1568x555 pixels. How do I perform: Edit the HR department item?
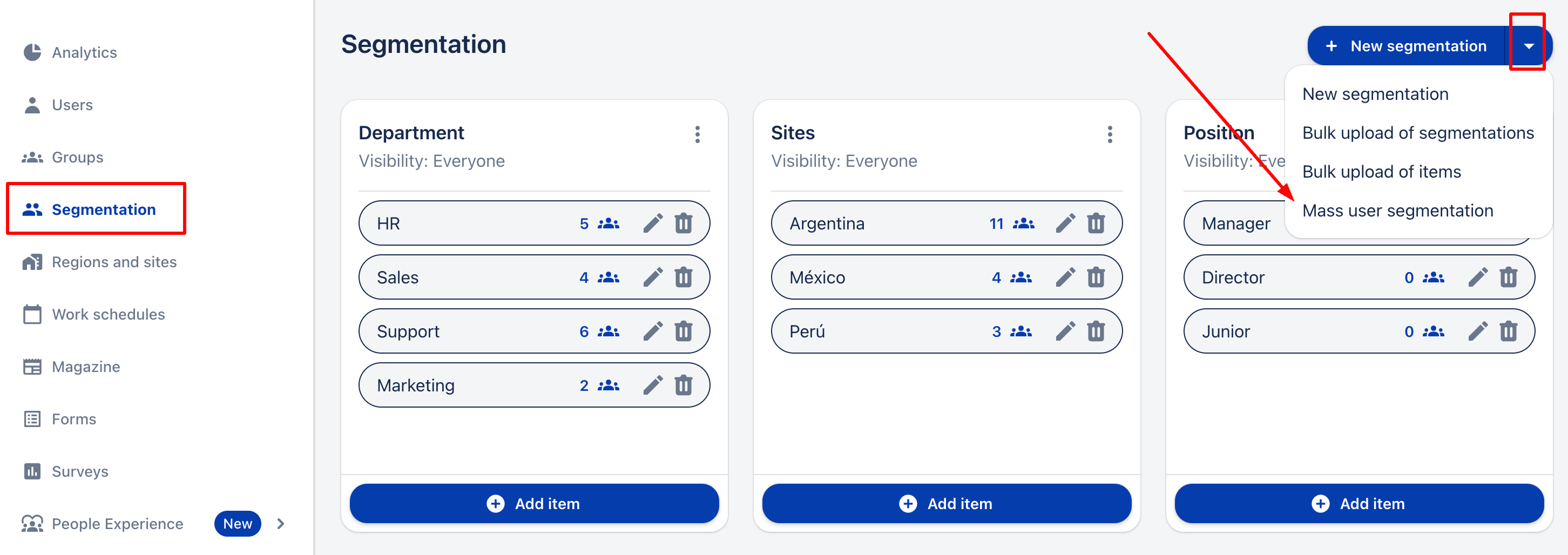tap(652, 224)
